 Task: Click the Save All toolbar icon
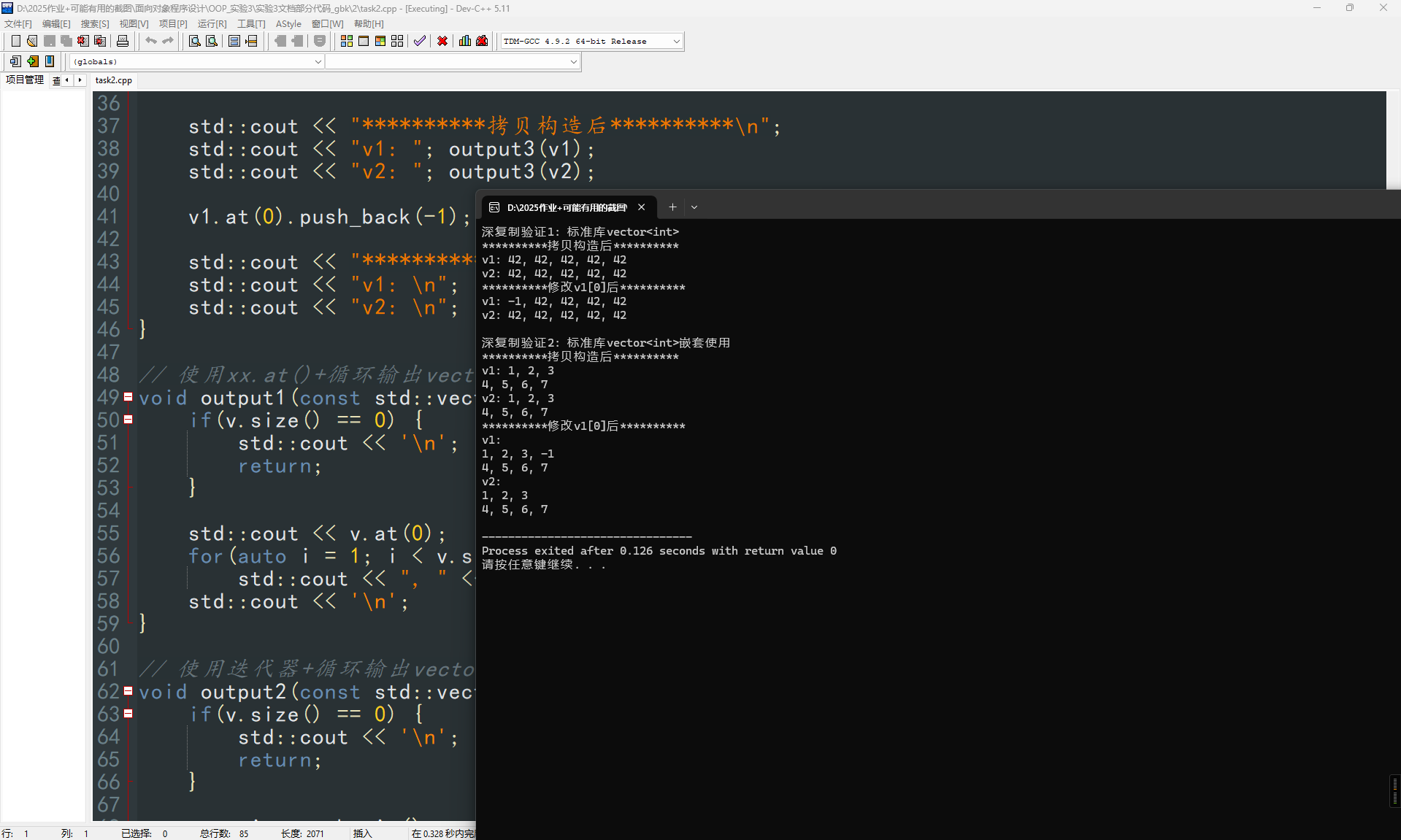66,41
